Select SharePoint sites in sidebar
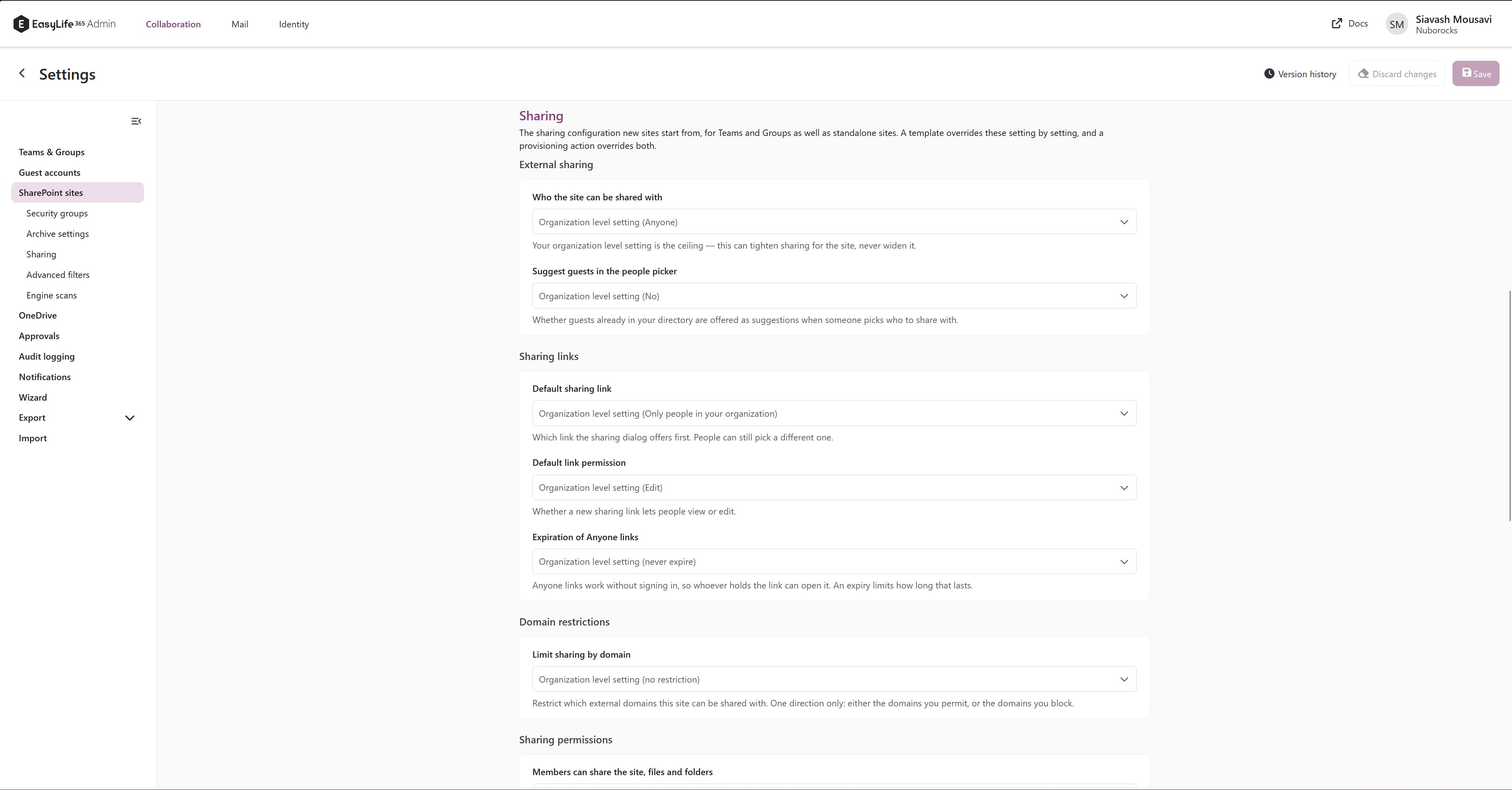1512x790 pixels. click(78, 193)
